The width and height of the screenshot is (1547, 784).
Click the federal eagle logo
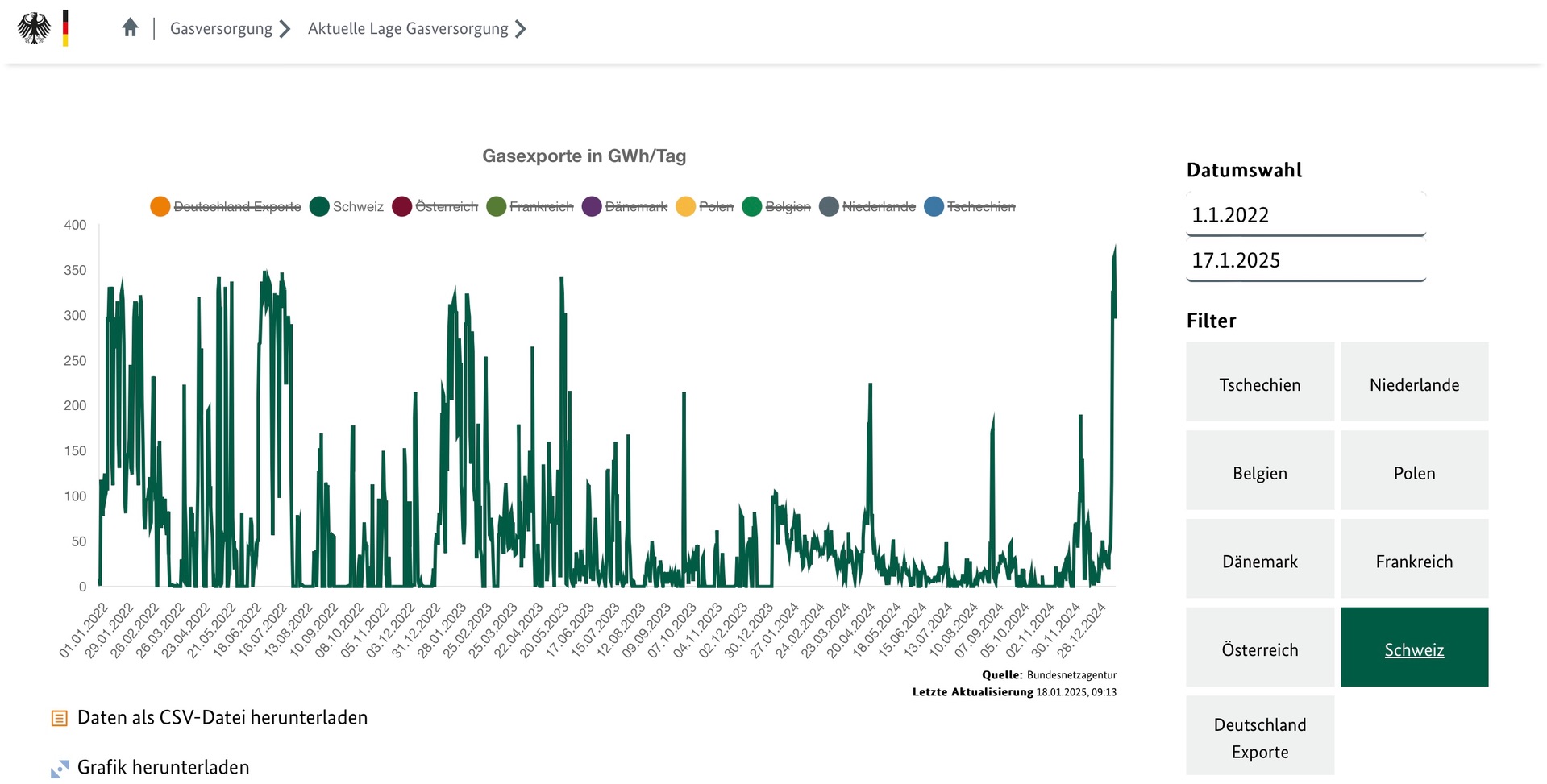pos(34,28)
